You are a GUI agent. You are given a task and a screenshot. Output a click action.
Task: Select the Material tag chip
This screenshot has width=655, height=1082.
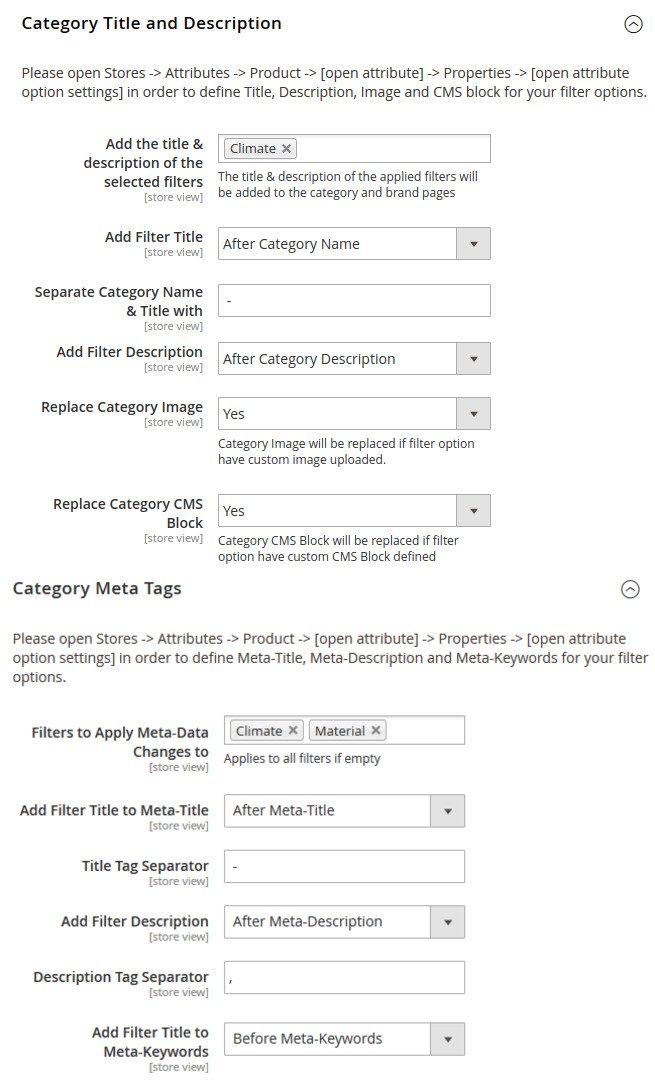coord(339,731)
